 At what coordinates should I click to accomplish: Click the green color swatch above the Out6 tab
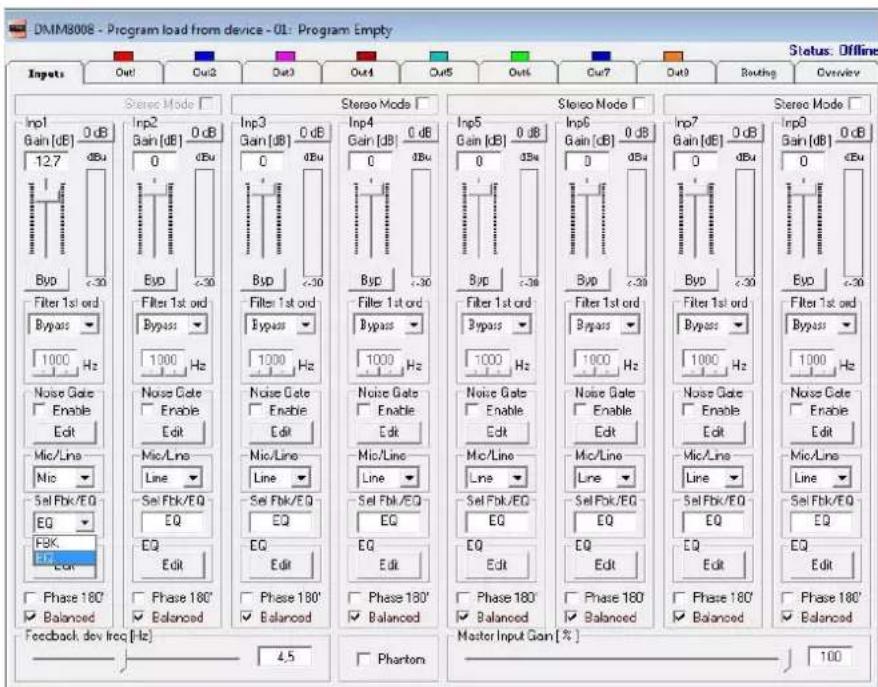point(520,56)
